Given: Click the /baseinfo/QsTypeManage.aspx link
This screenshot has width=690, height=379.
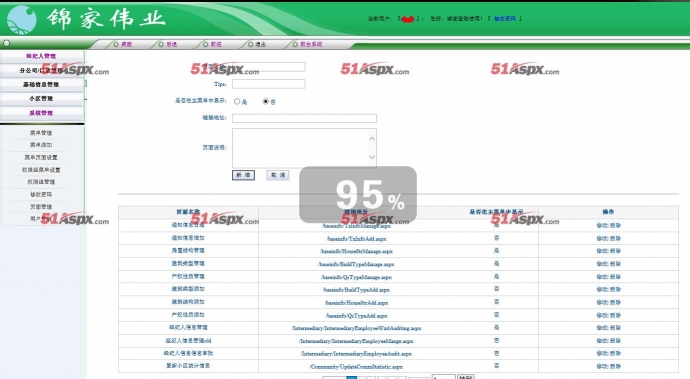Looking at the screenshot, I should [x=356, y=277].
